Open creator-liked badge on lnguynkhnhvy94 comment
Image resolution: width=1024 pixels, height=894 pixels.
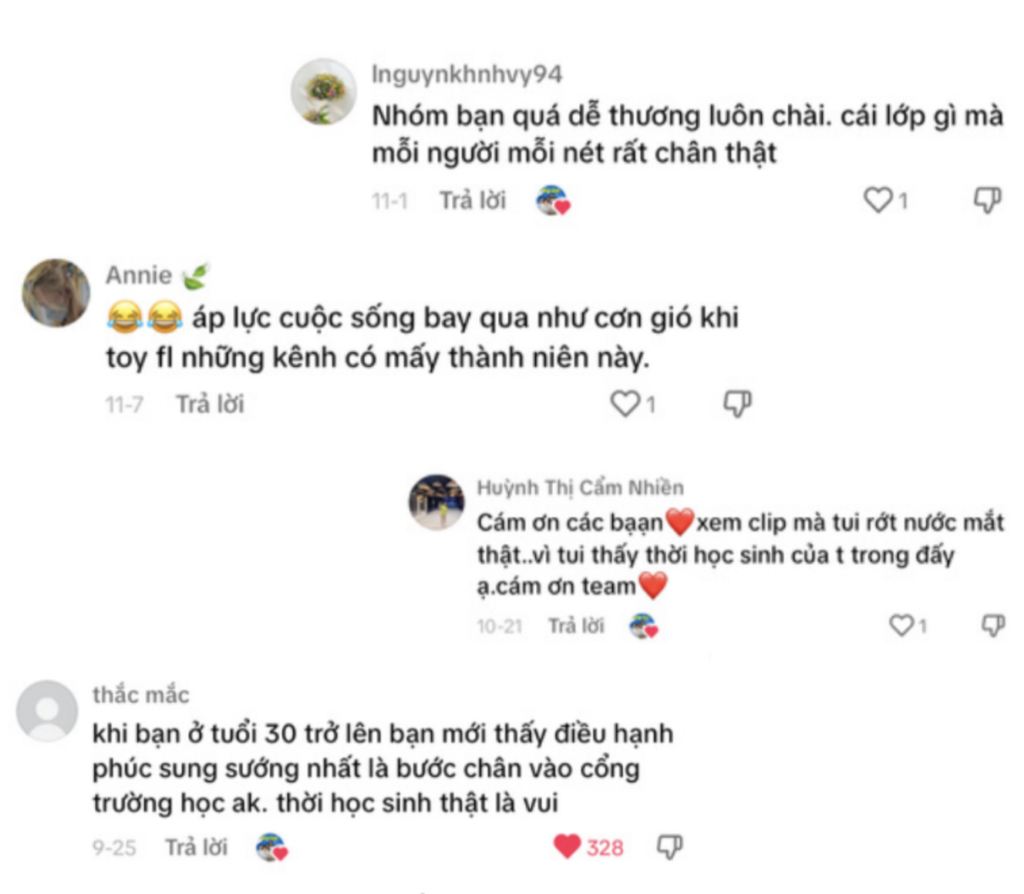pyautogui.click(x=553, y=200)
